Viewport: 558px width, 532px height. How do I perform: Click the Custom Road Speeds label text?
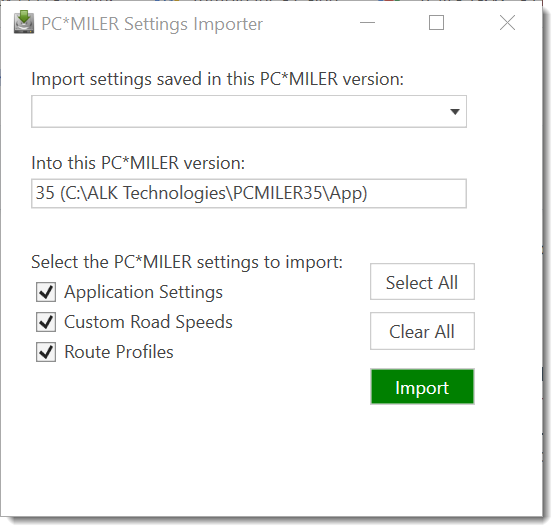[148, 322]
